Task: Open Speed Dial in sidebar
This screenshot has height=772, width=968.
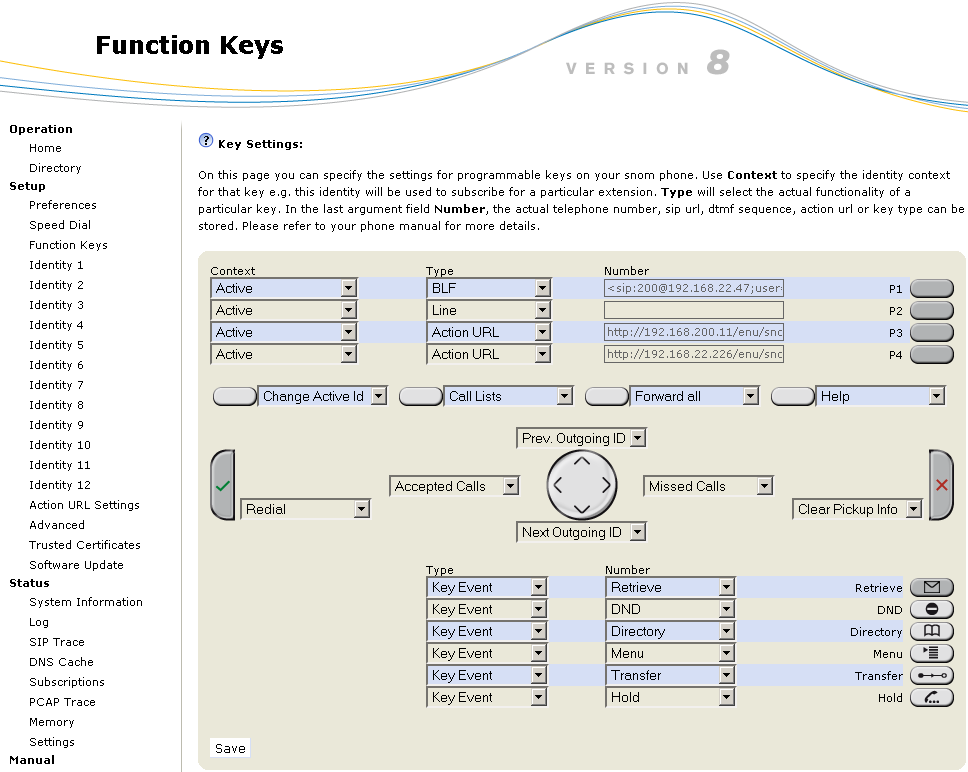Action: coord(60,225)
